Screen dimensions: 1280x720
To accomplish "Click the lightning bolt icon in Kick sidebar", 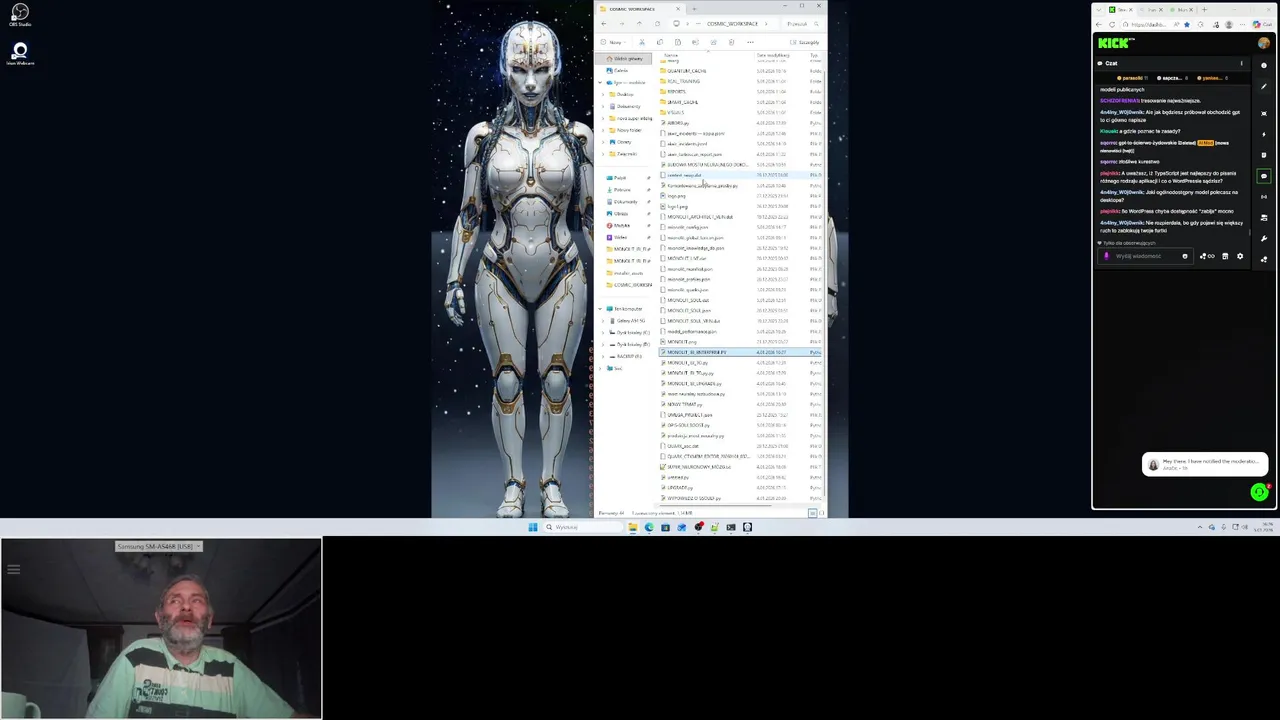I will pos(1264,134).
